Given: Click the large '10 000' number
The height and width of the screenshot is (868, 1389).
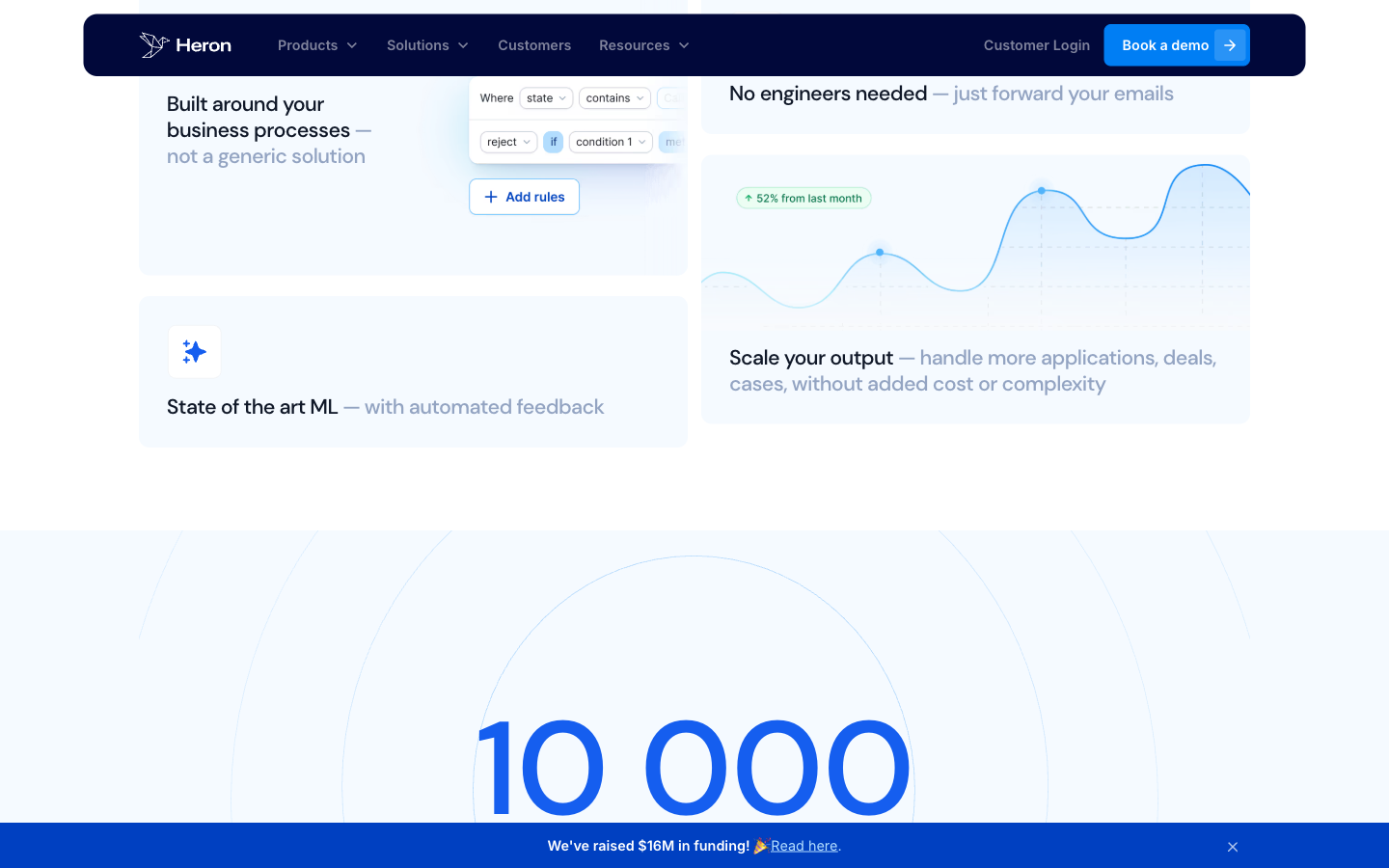Looking at the screenshot, I should pos(694,768).
